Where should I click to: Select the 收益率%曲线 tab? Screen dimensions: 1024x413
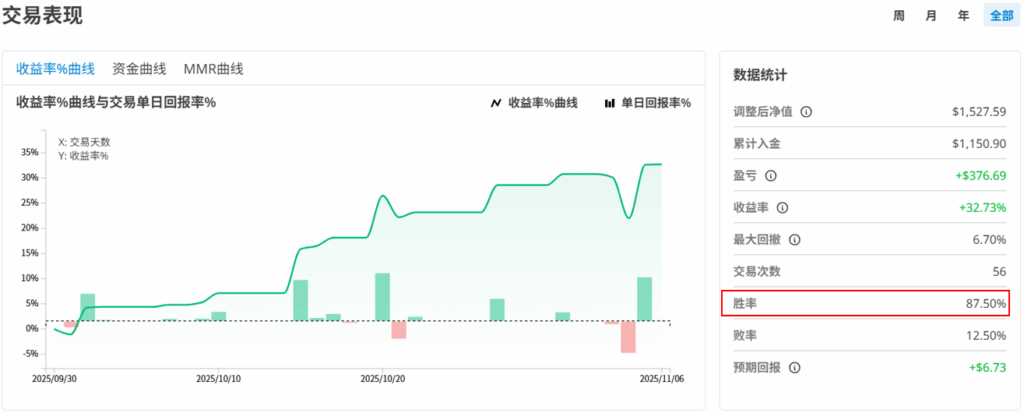(x=55, y=69)
